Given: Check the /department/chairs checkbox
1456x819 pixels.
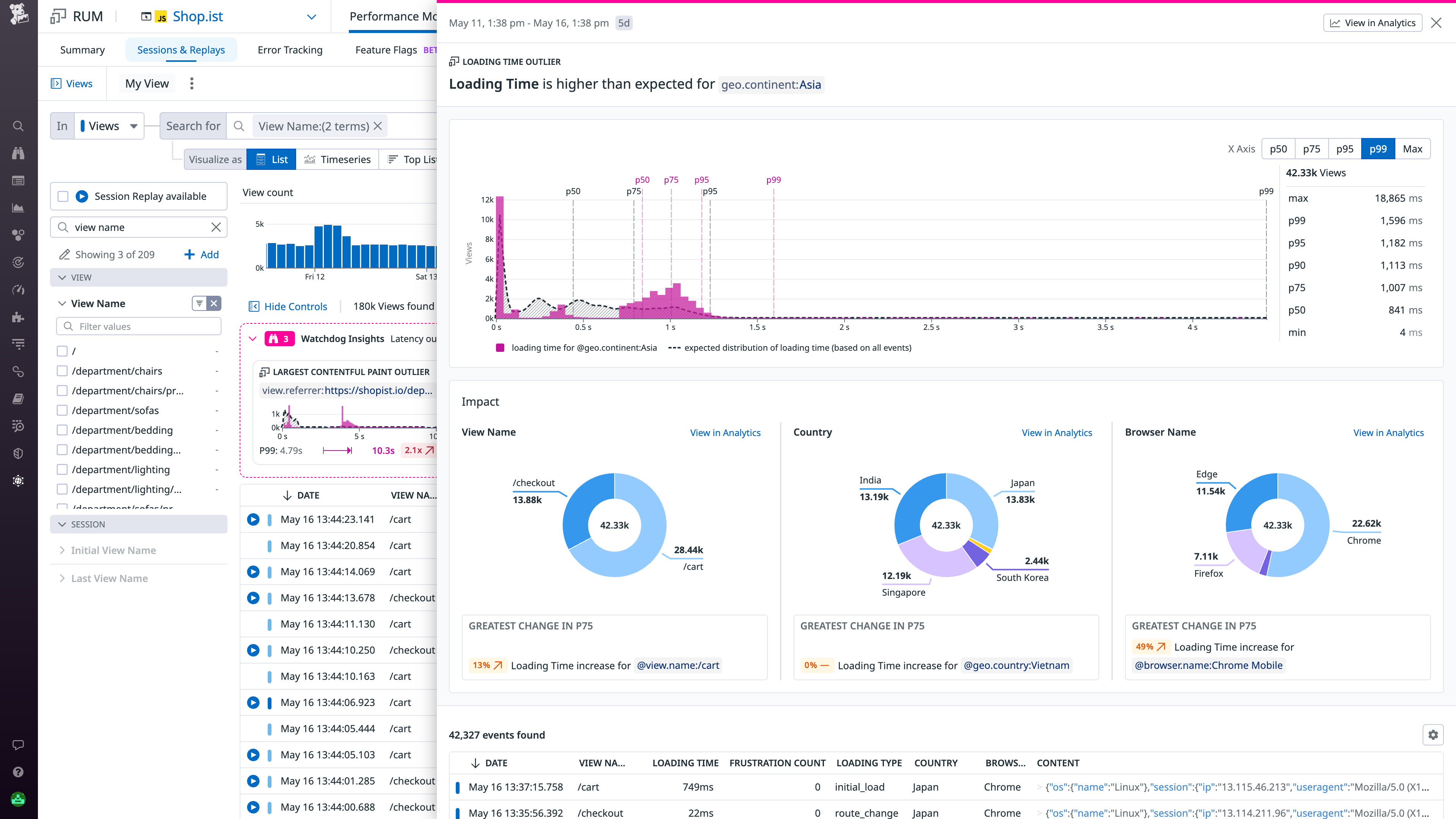Looking at the screenshot, I should (62, 371).
